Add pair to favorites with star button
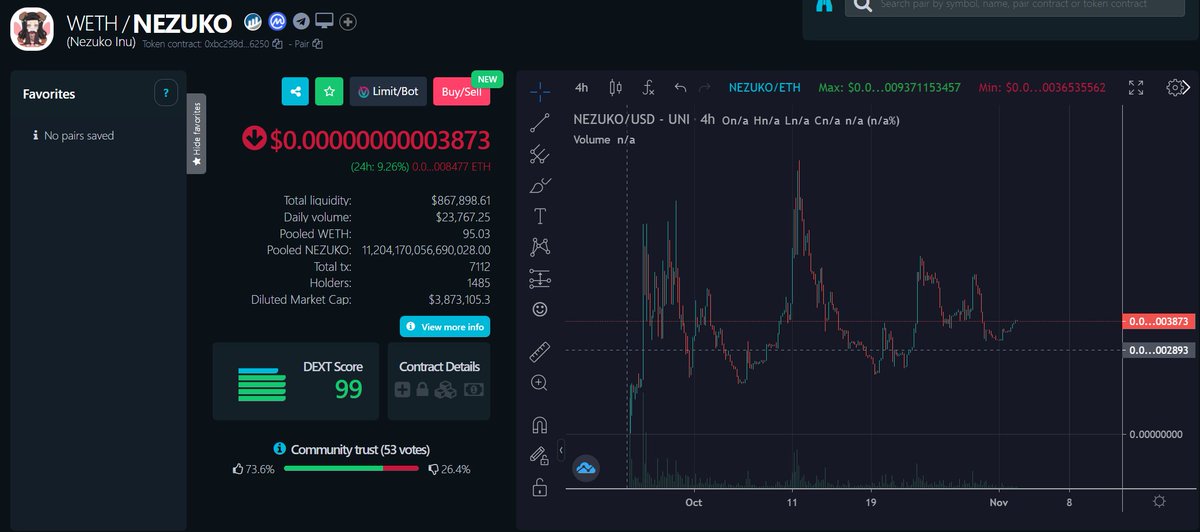The width and height of the screenshot is (1200, 532). click(329, 91)
